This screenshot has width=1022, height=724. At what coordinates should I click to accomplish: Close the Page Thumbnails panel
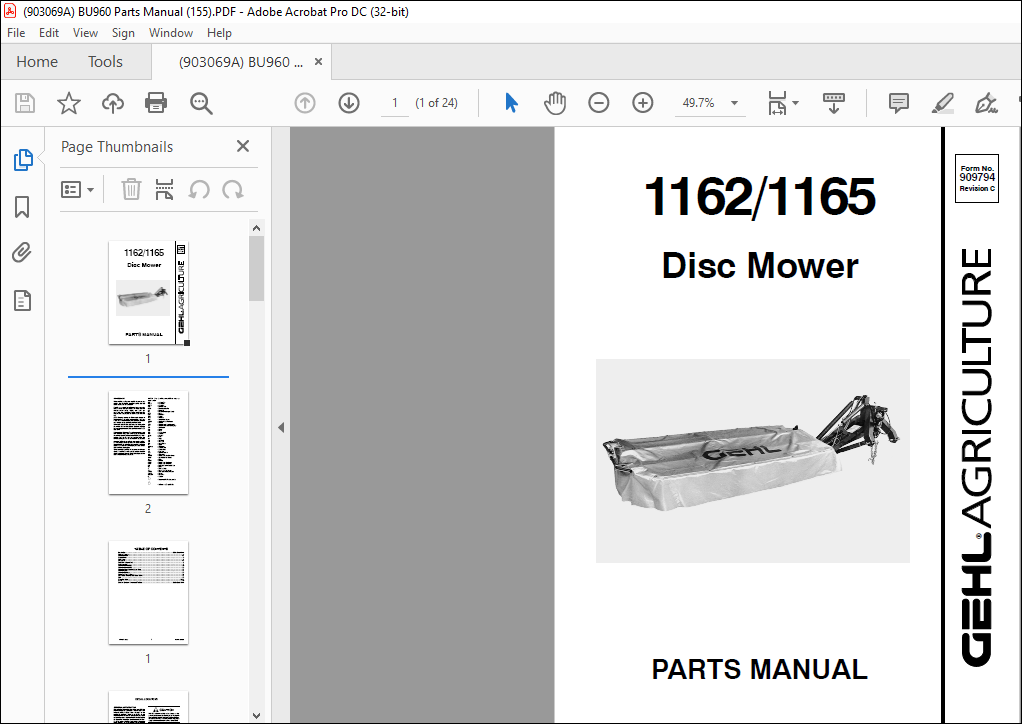tap(243, 146)
